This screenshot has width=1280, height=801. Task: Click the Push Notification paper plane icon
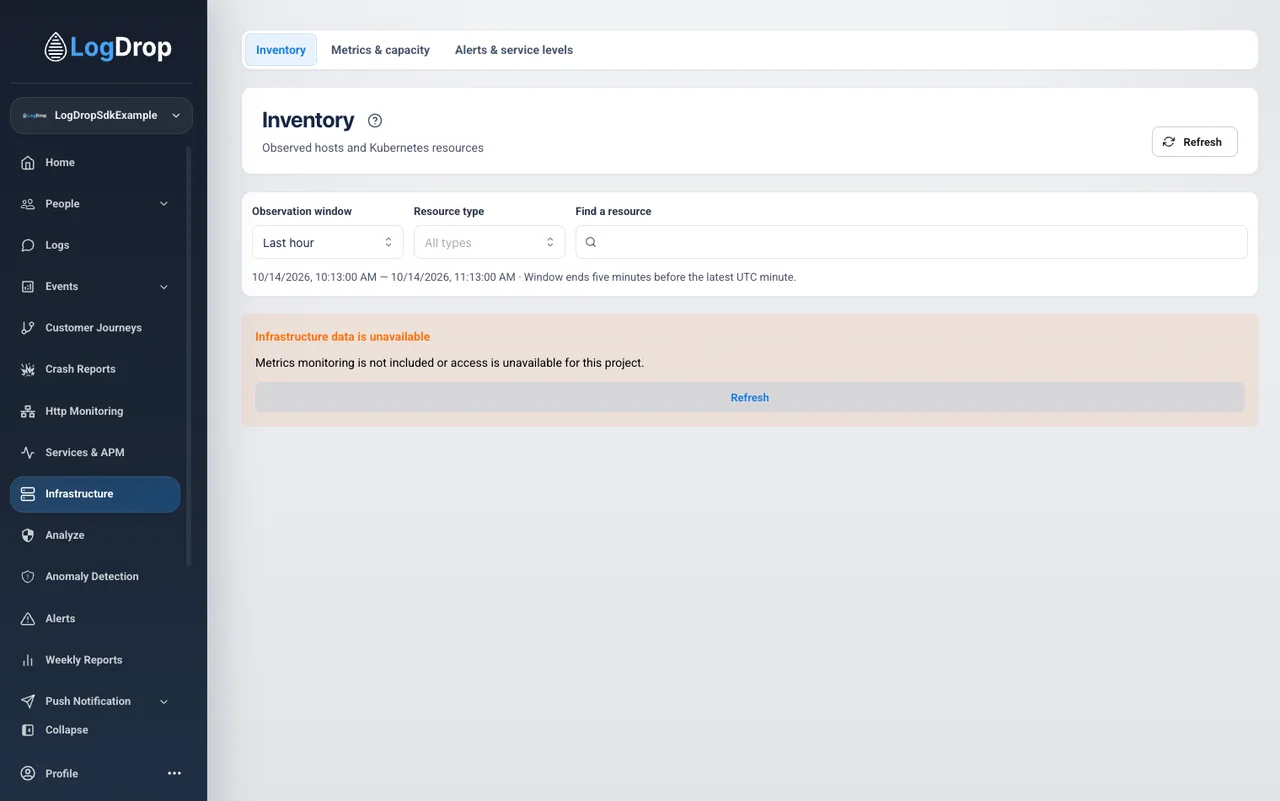click(28, 701)
